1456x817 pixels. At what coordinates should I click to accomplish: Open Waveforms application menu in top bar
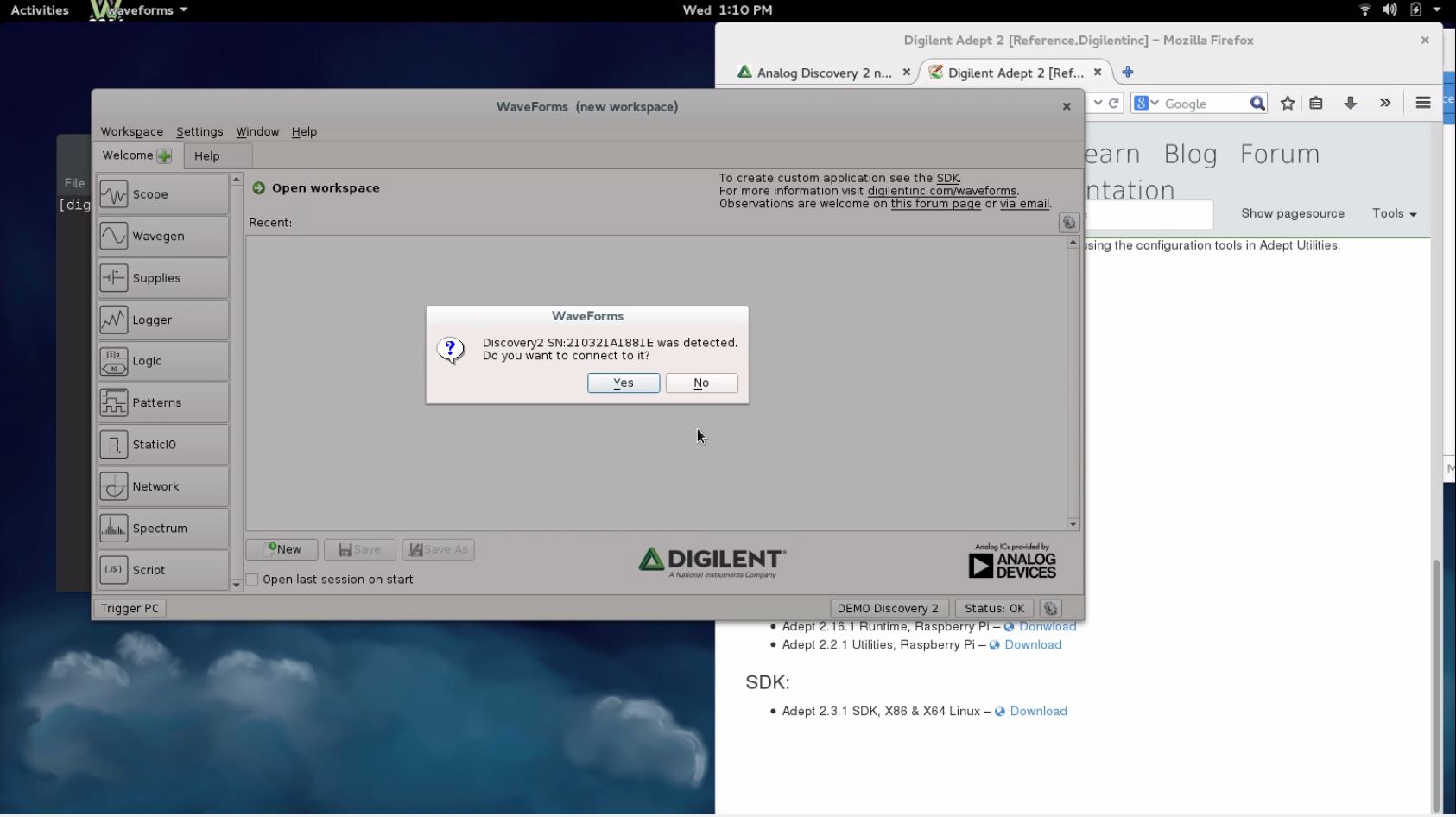pyautogui.click(x=139, y=10)
